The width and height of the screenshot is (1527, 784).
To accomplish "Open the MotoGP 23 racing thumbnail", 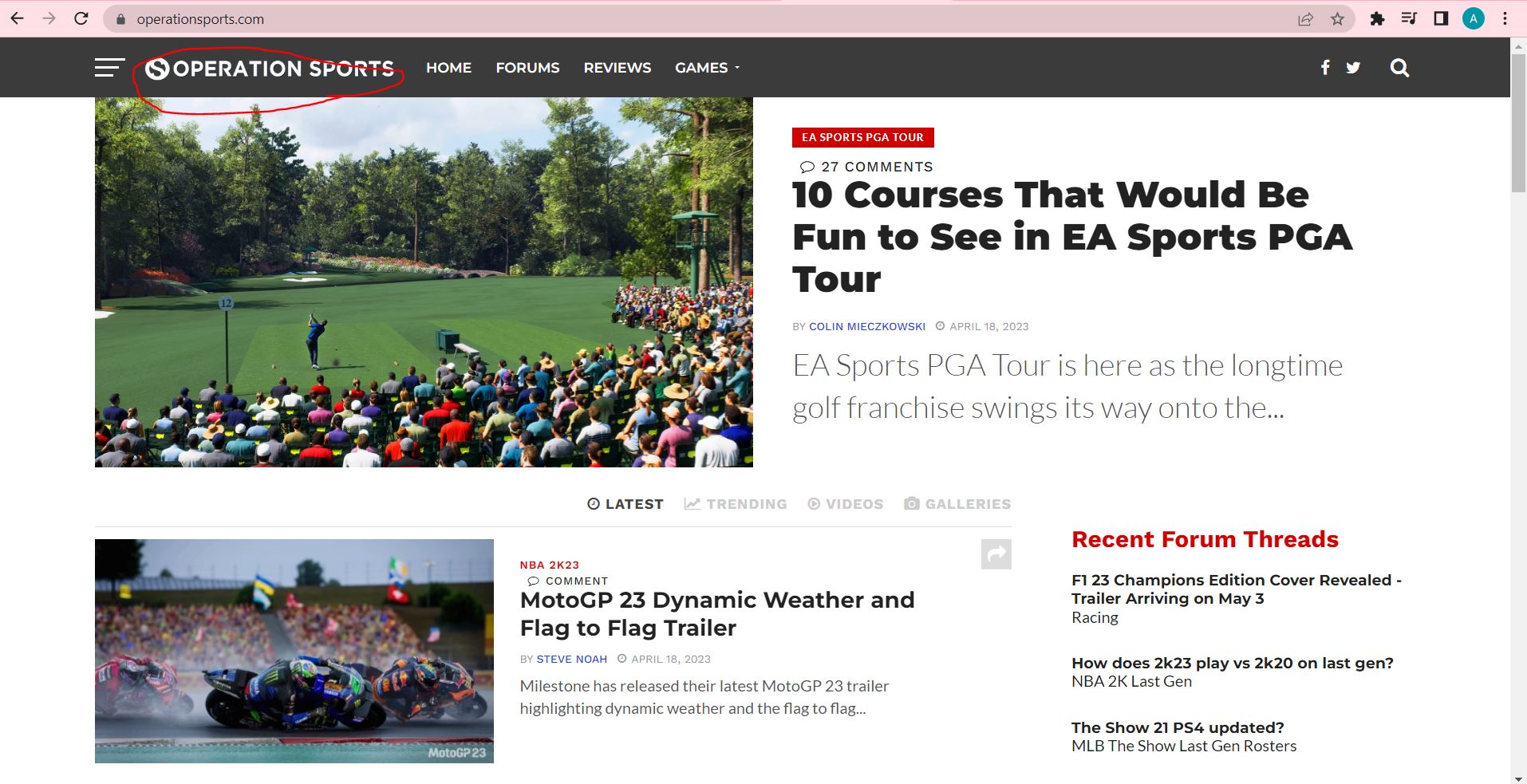I will pos(294,651).
